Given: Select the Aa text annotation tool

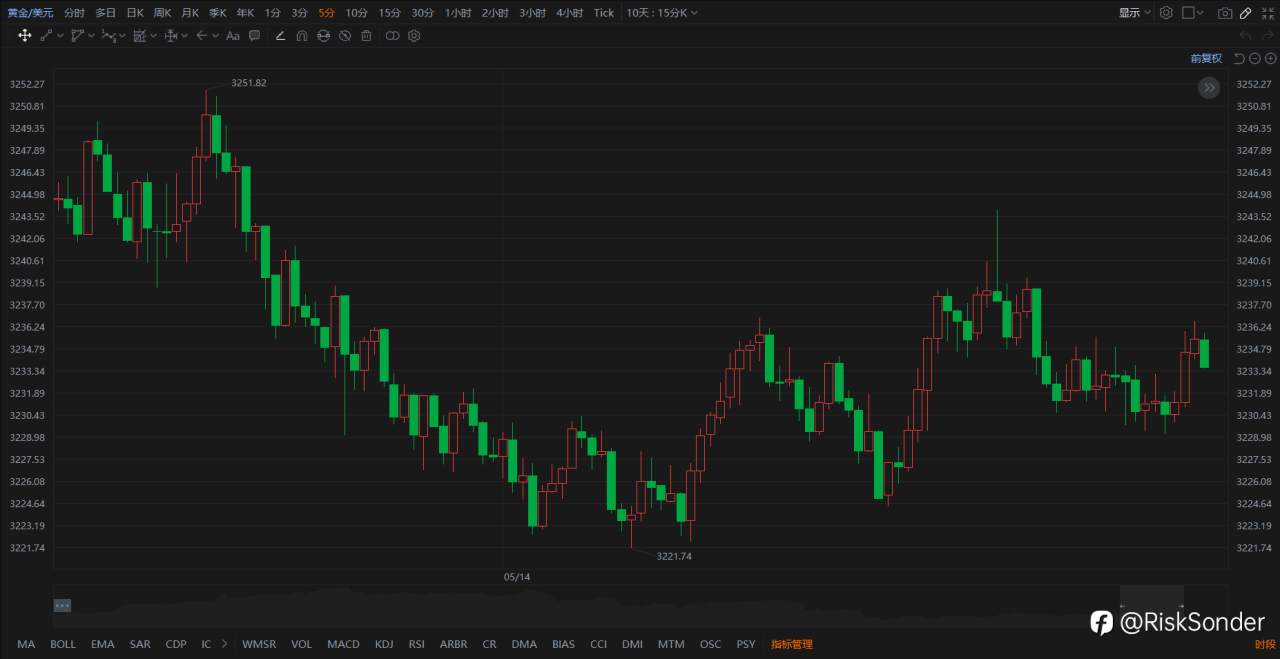Looking at the screenshot, I should click(x=233, y=36).
